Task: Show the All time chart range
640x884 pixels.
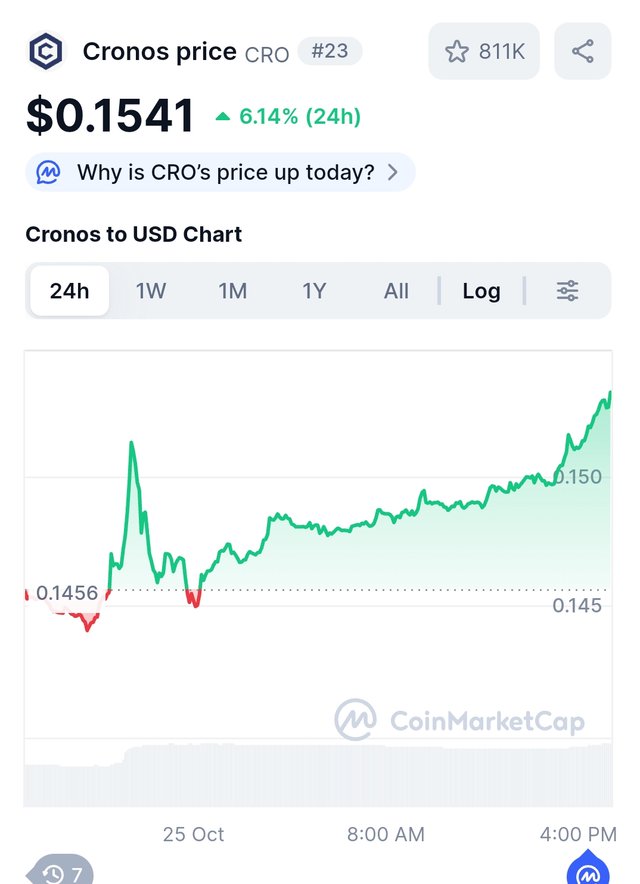Action: coord(396,291)
